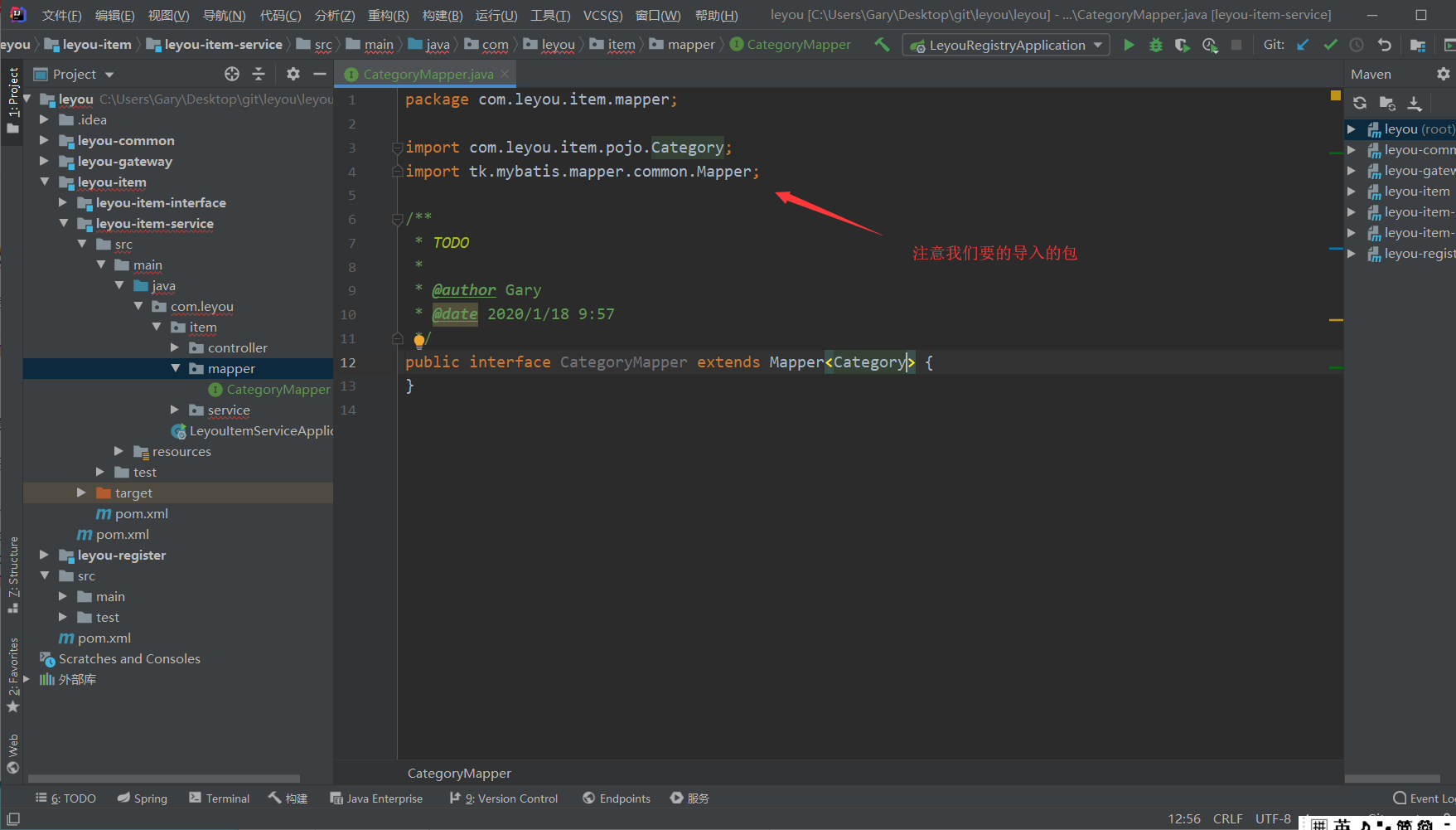Open the Web tool window stripe
The height and width of the screenshot is (830, 1456).
coord(12,753)
